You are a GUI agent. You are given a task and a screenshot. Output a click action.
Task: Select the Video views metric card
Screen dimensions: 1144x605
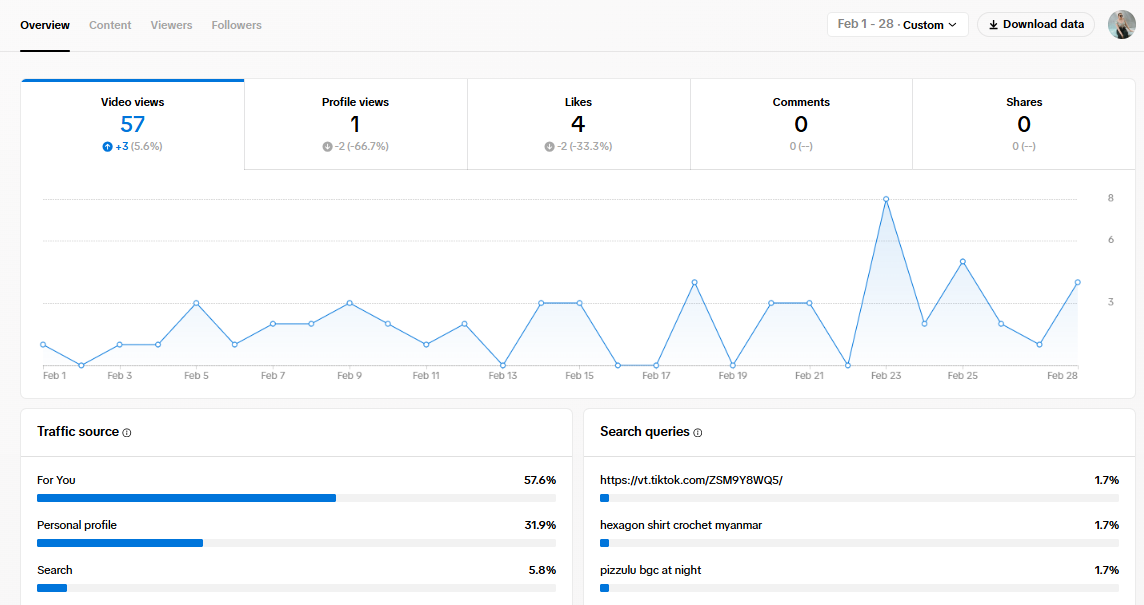[x=133, y=124]
